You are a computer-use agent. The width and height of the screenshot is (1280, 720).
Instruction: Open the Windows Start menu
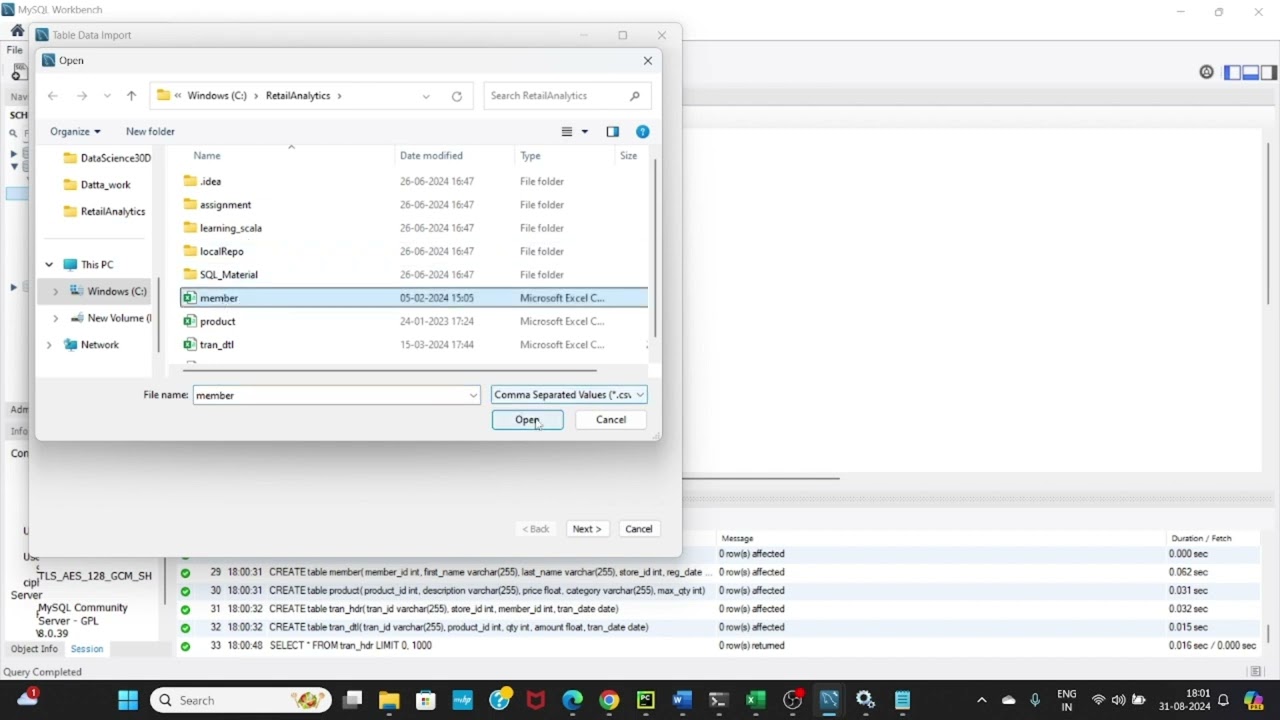(128, 700)
